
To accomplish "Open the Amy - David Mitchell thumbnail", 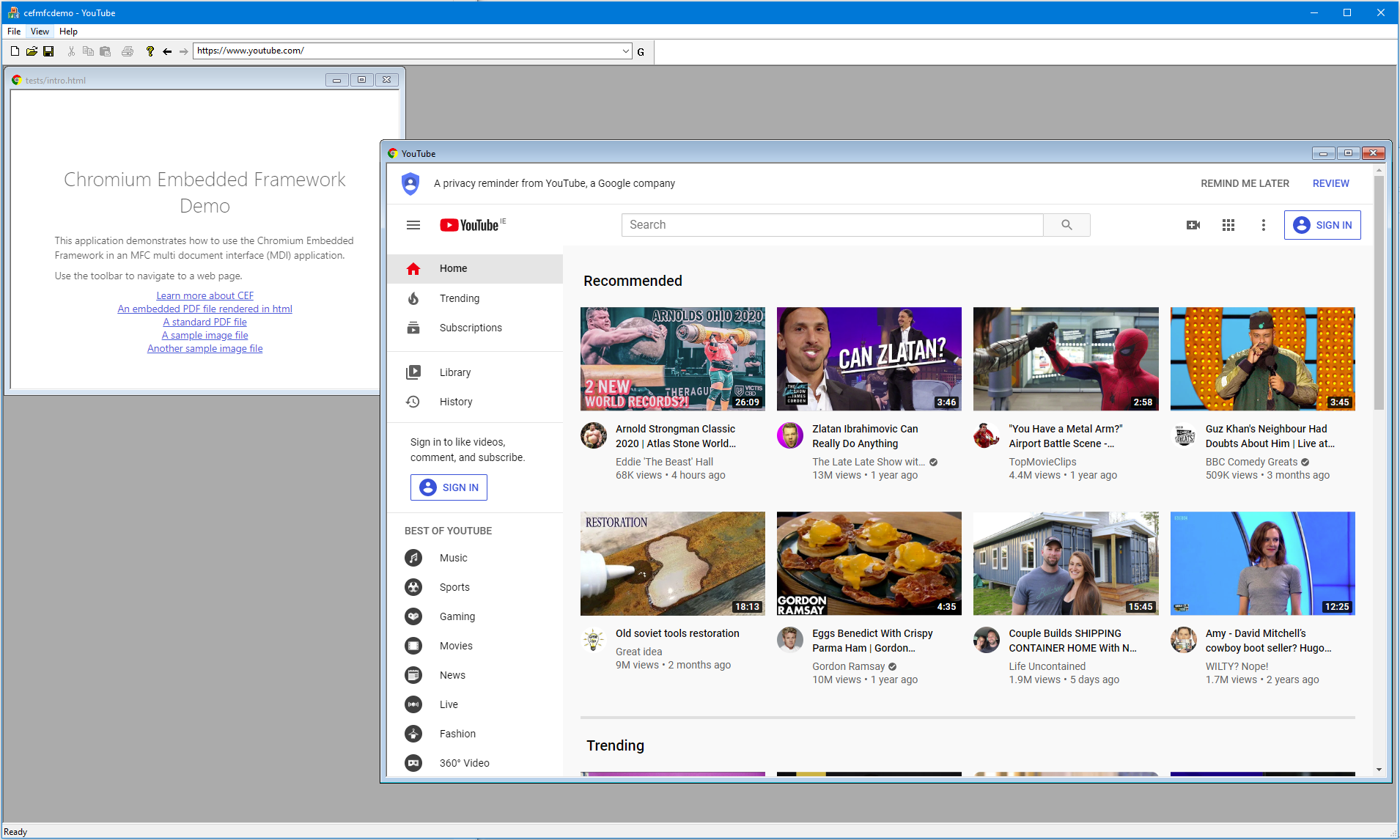I will pyautogui.click(x=1263, y=563).
